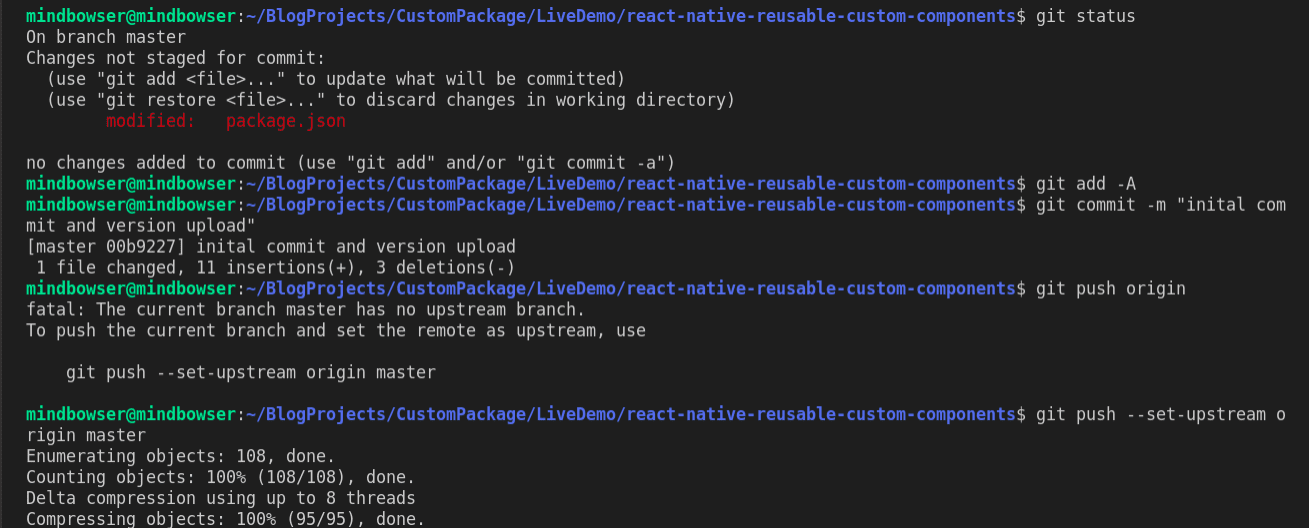Click the "Changes not staged for commit" line
Screen dimensions: 1309x528
coord(175,58)
